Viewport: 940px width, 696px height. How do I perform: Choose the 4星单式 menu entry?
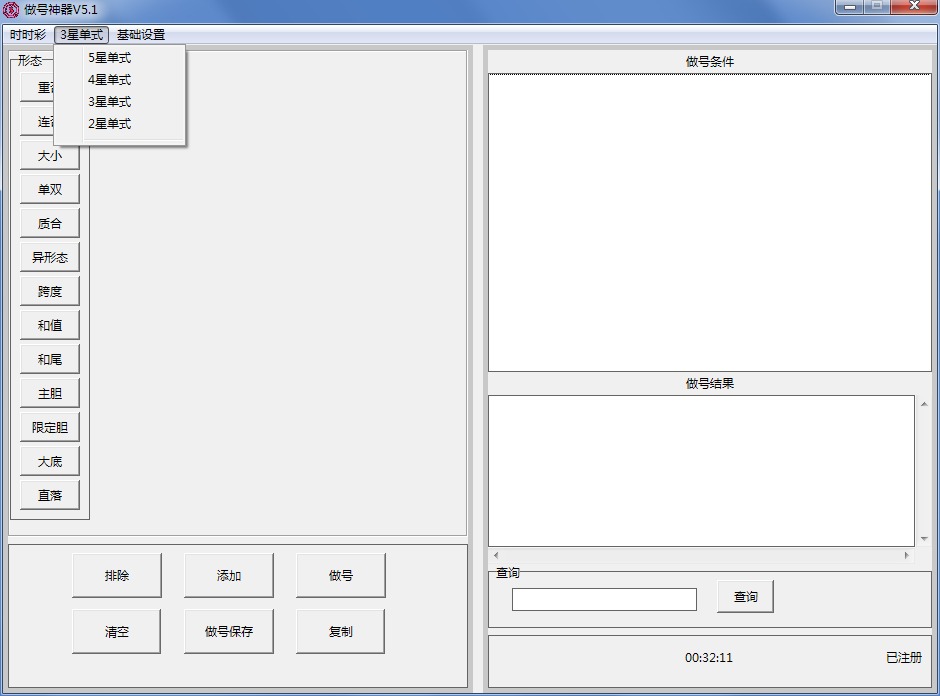pos(109,80)
